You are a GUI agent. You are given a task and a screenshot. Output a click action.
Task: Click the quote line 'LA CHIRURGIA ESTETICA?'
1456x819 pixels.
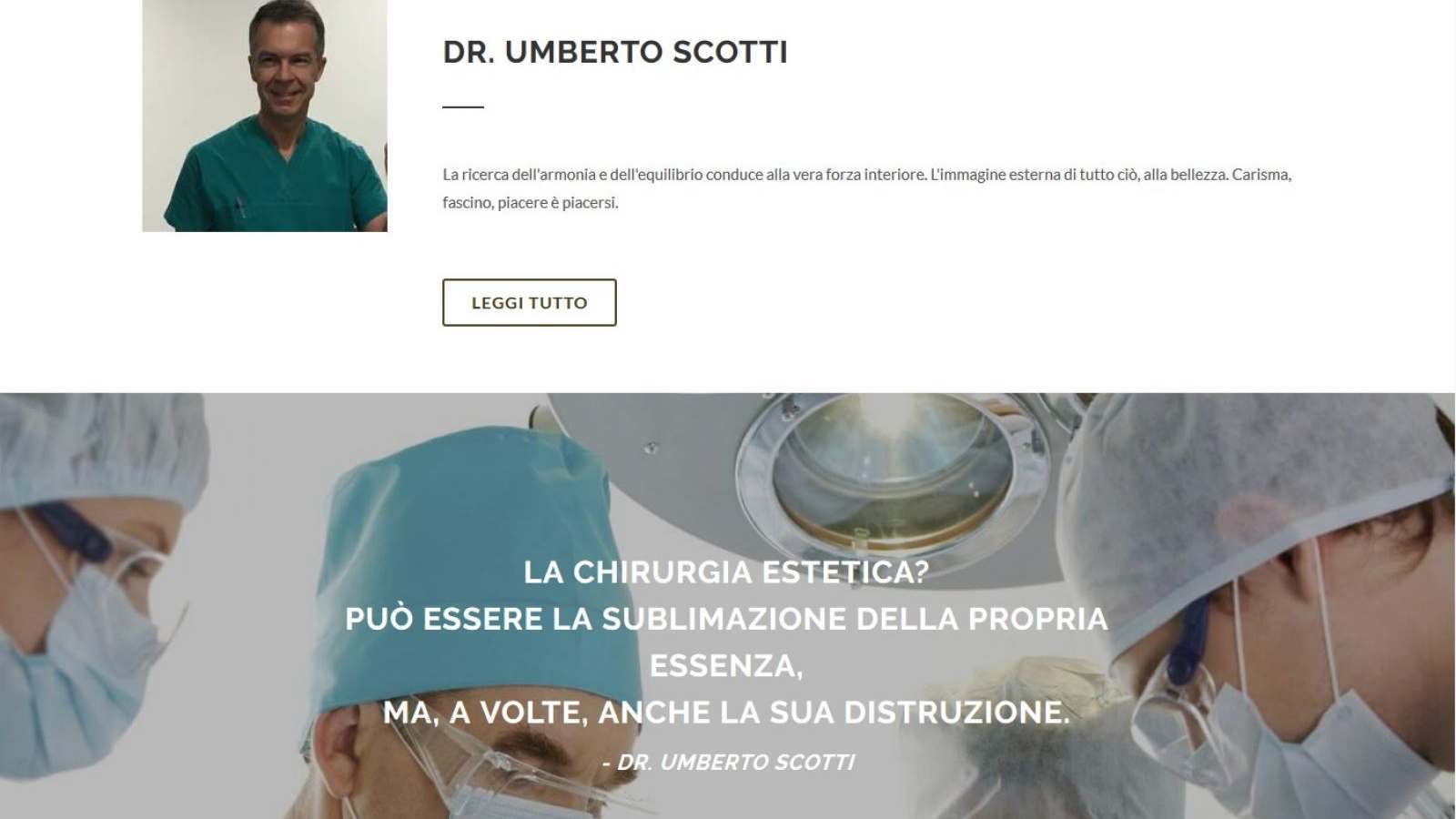pos(726,571)
